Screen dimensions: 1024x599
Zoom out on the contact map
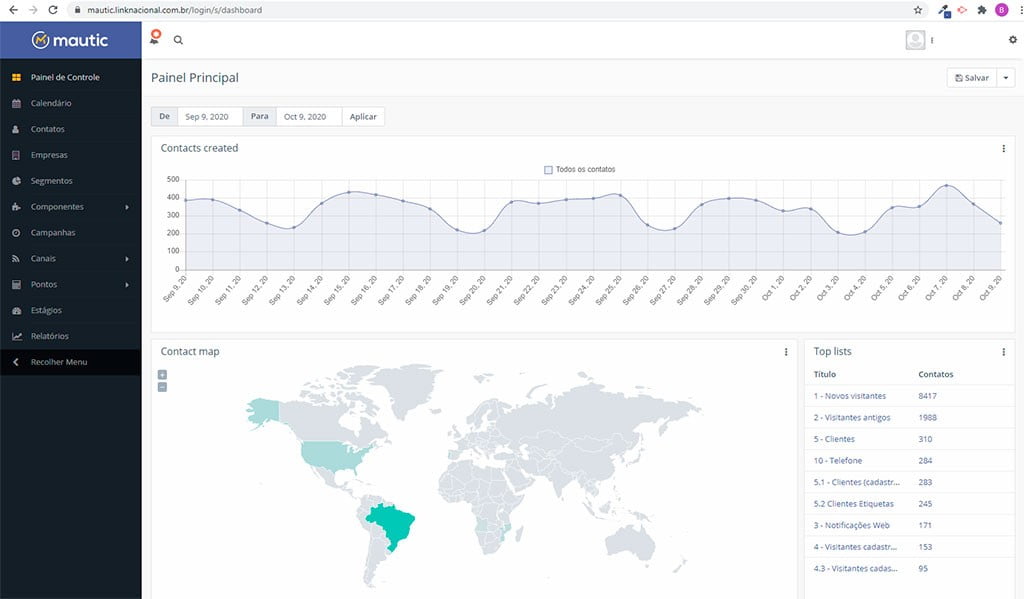162,387
